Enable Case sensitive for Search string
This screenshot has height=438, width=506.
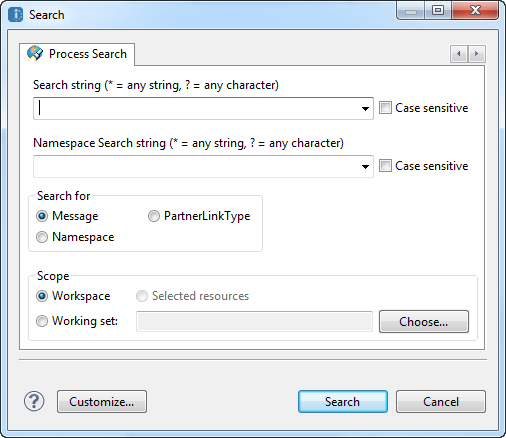point(385,108)
